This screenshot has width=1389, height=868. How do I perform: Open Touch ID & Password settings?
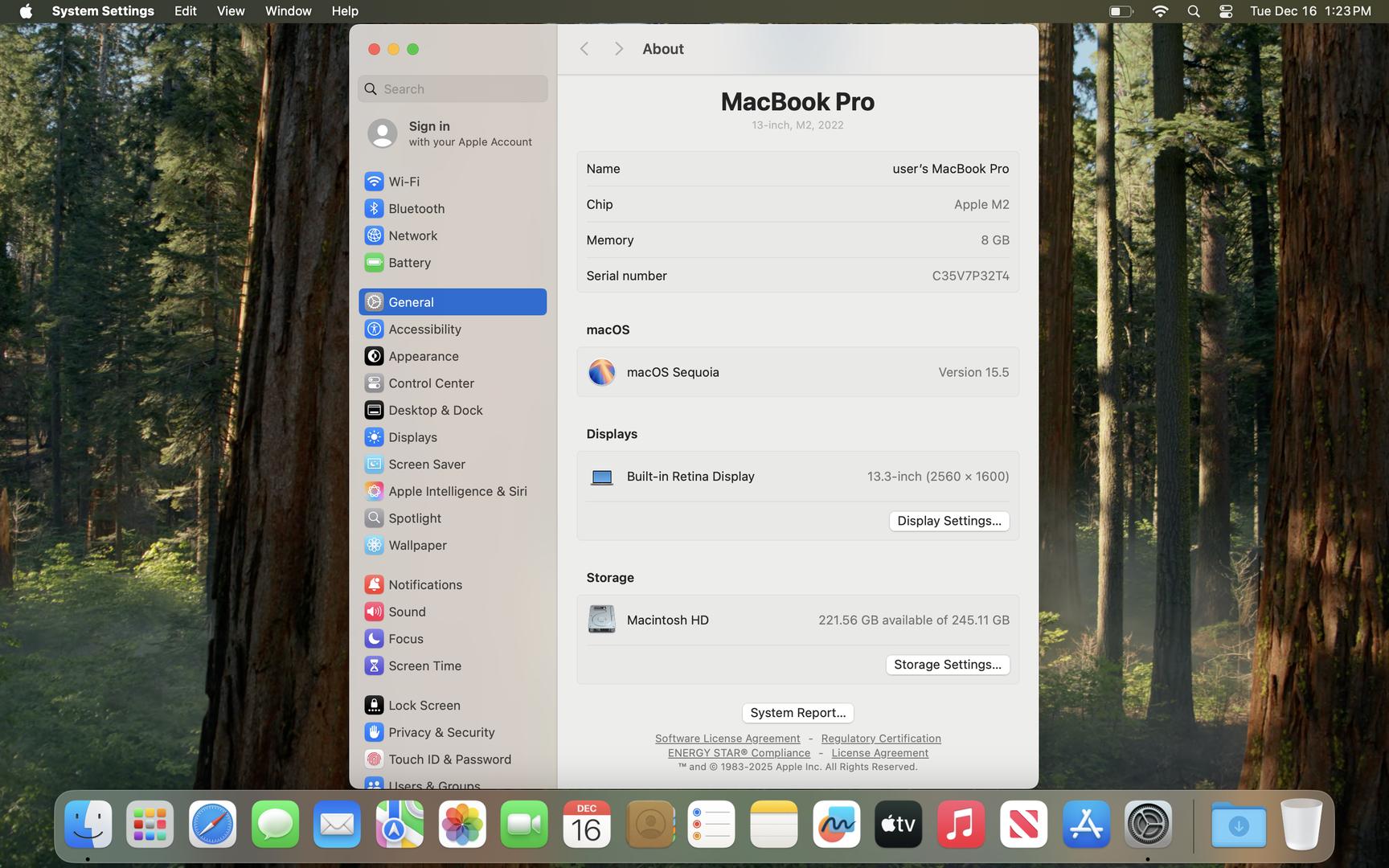click(x=449, y=759)
